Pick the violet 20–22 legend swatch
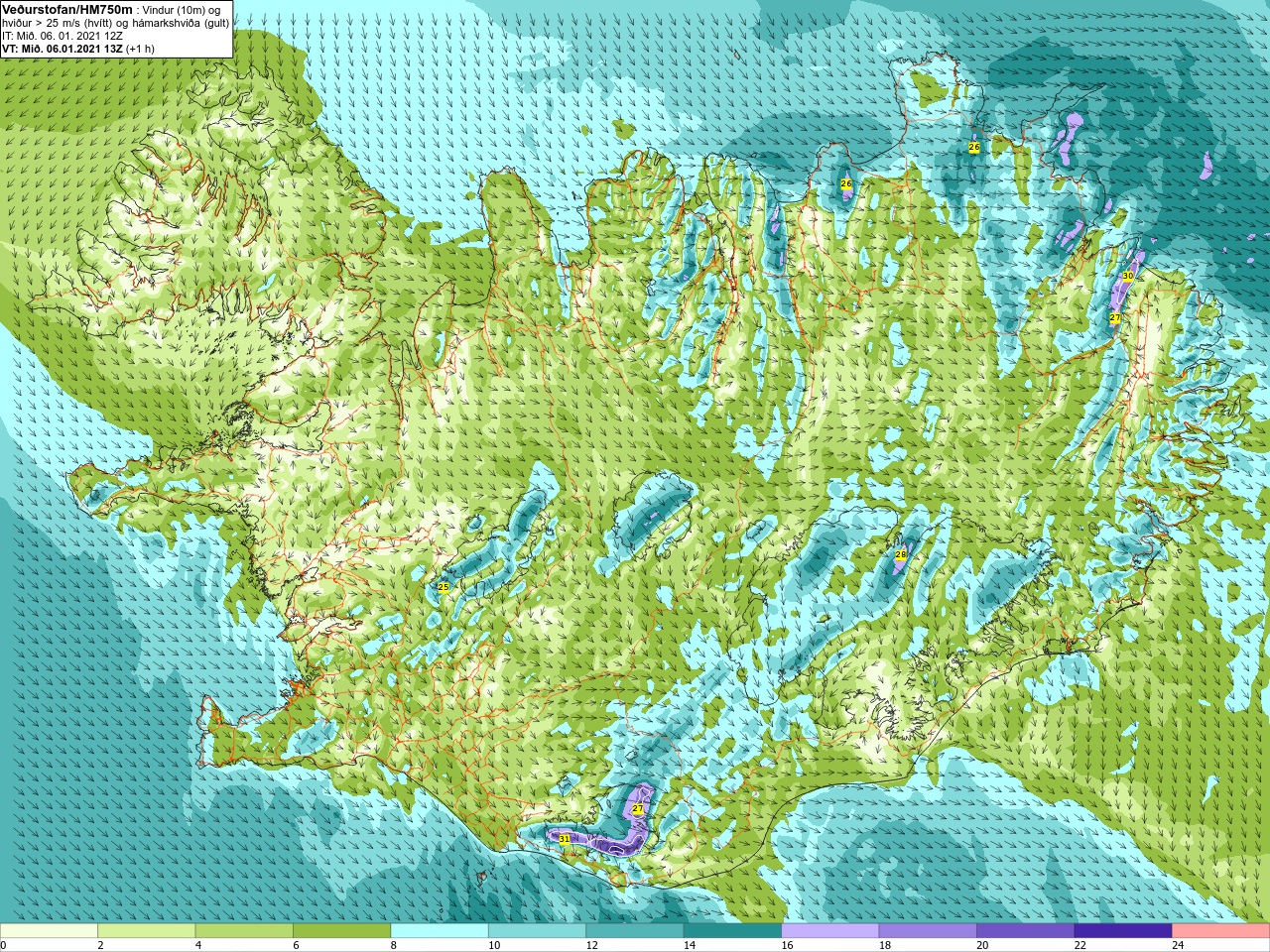The image size is (1270, 952). pos(1026,931)
